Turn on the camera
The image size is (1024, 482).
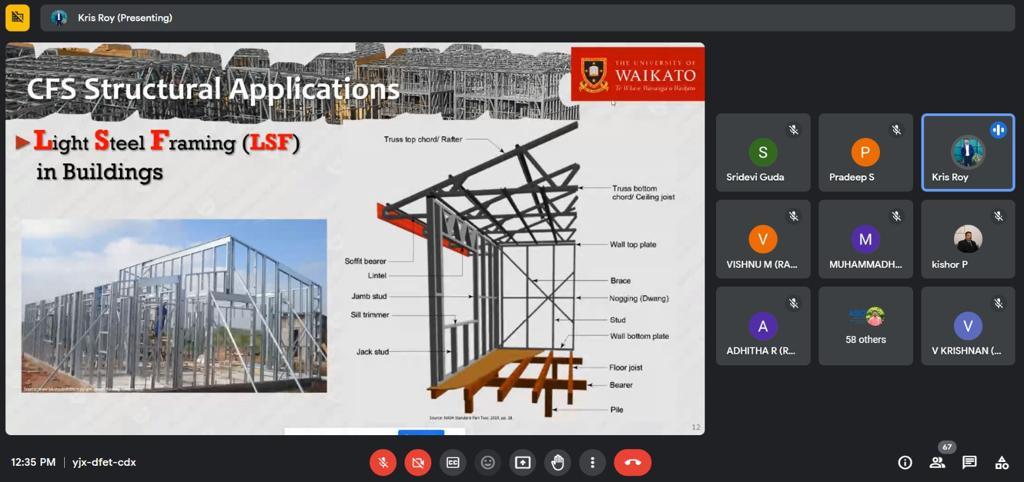418,462
